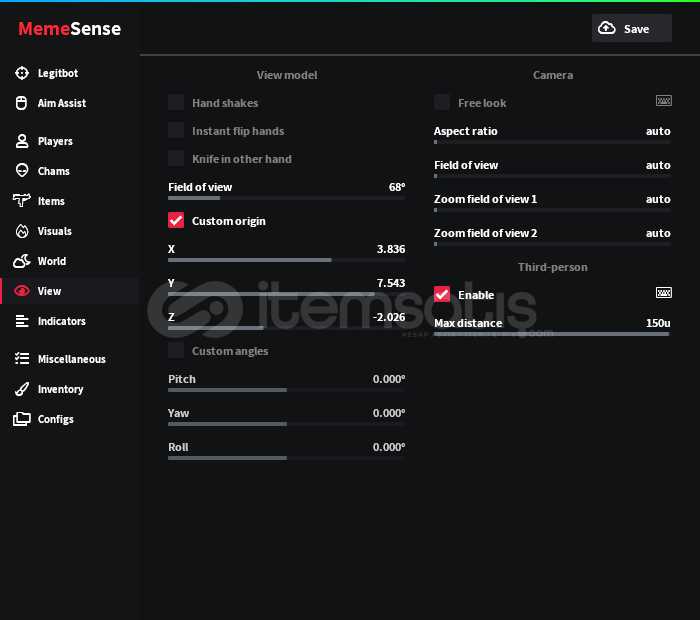Adjust View model Field of view slider

coord(287,198)
